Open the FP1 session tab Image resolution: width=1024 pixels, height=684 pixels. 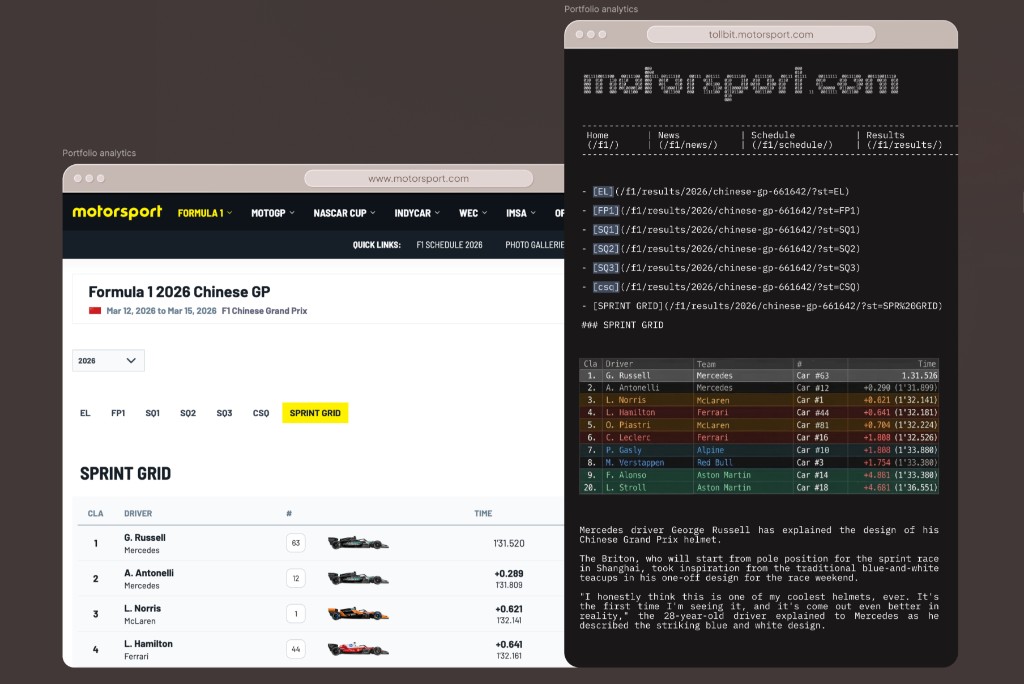pos(117,412)
